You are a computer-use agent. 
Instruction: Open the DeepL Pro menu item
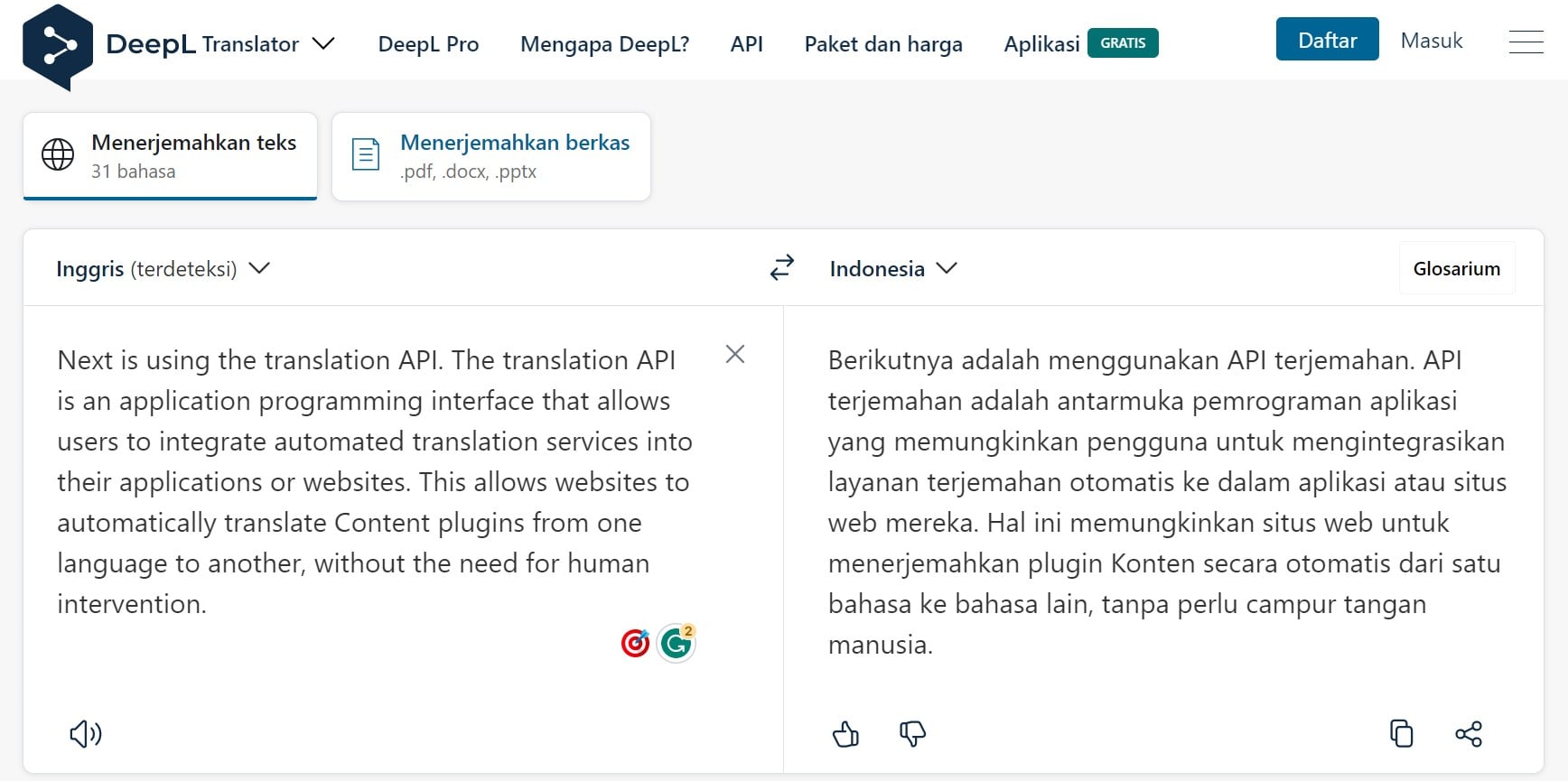(x=428, y=44)
